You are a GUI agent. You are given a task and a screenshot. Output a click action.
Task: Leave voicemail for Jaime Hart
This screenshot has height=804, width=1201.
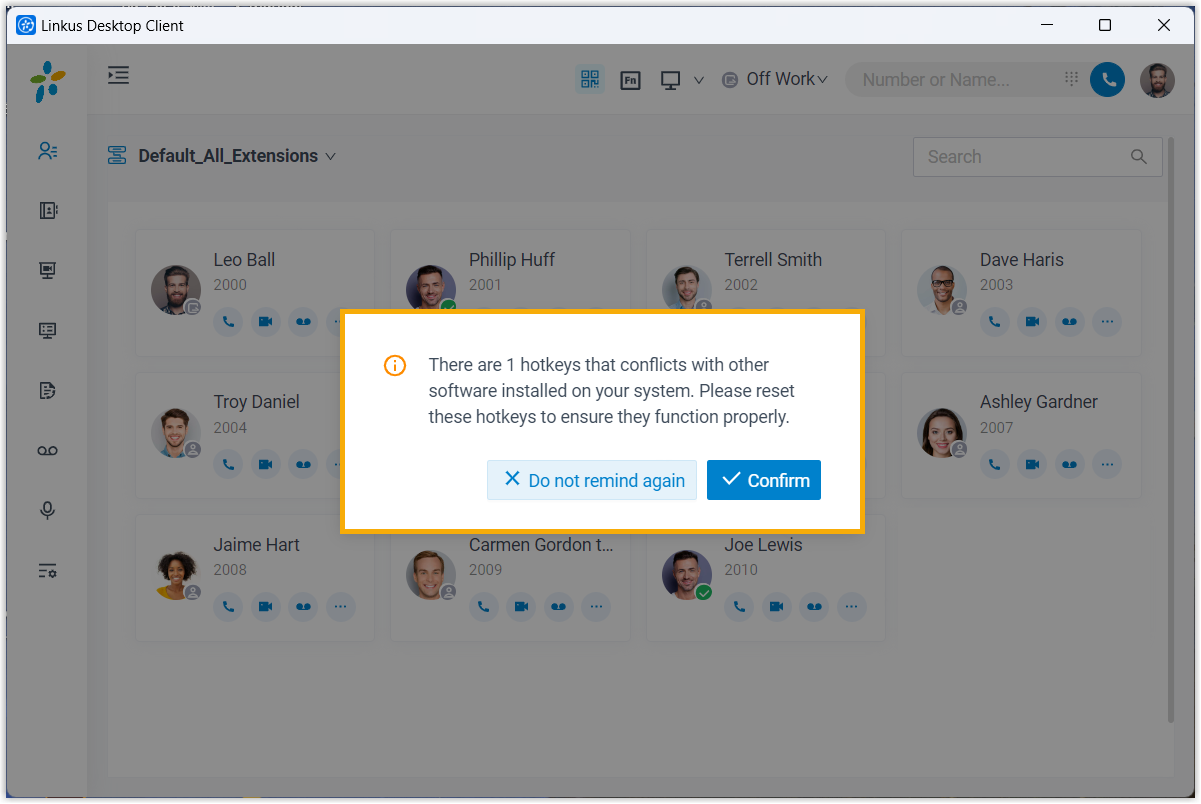(304, 607)
